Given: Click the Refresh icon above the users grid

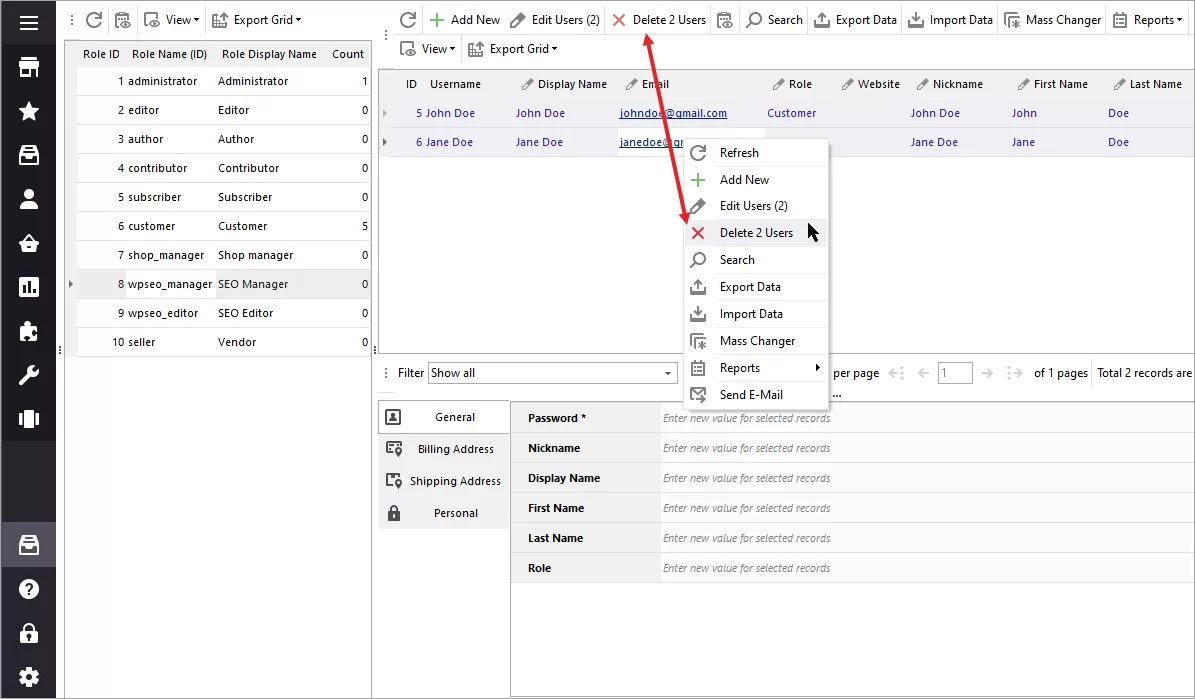Looking at the screenshot, I should point(407,19).
